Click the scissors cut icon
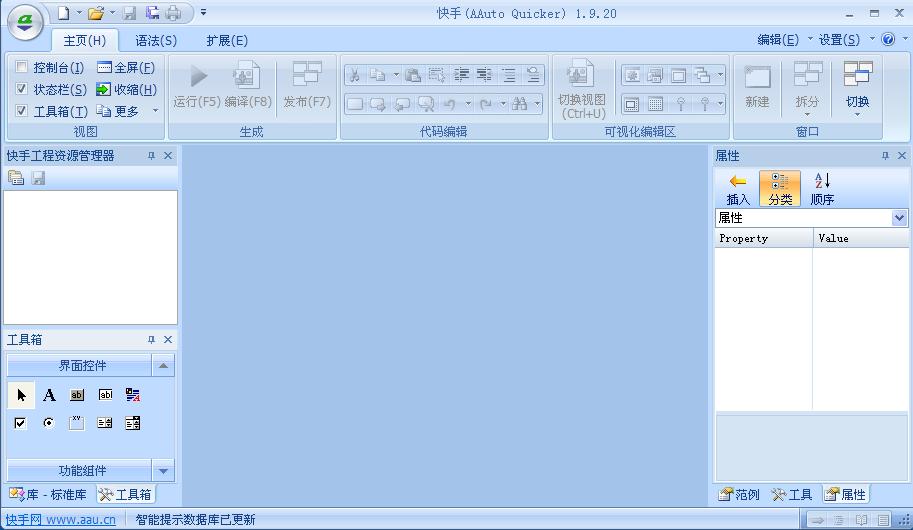Viewport: 913px width, 530px height. click(x=354, y=75)
